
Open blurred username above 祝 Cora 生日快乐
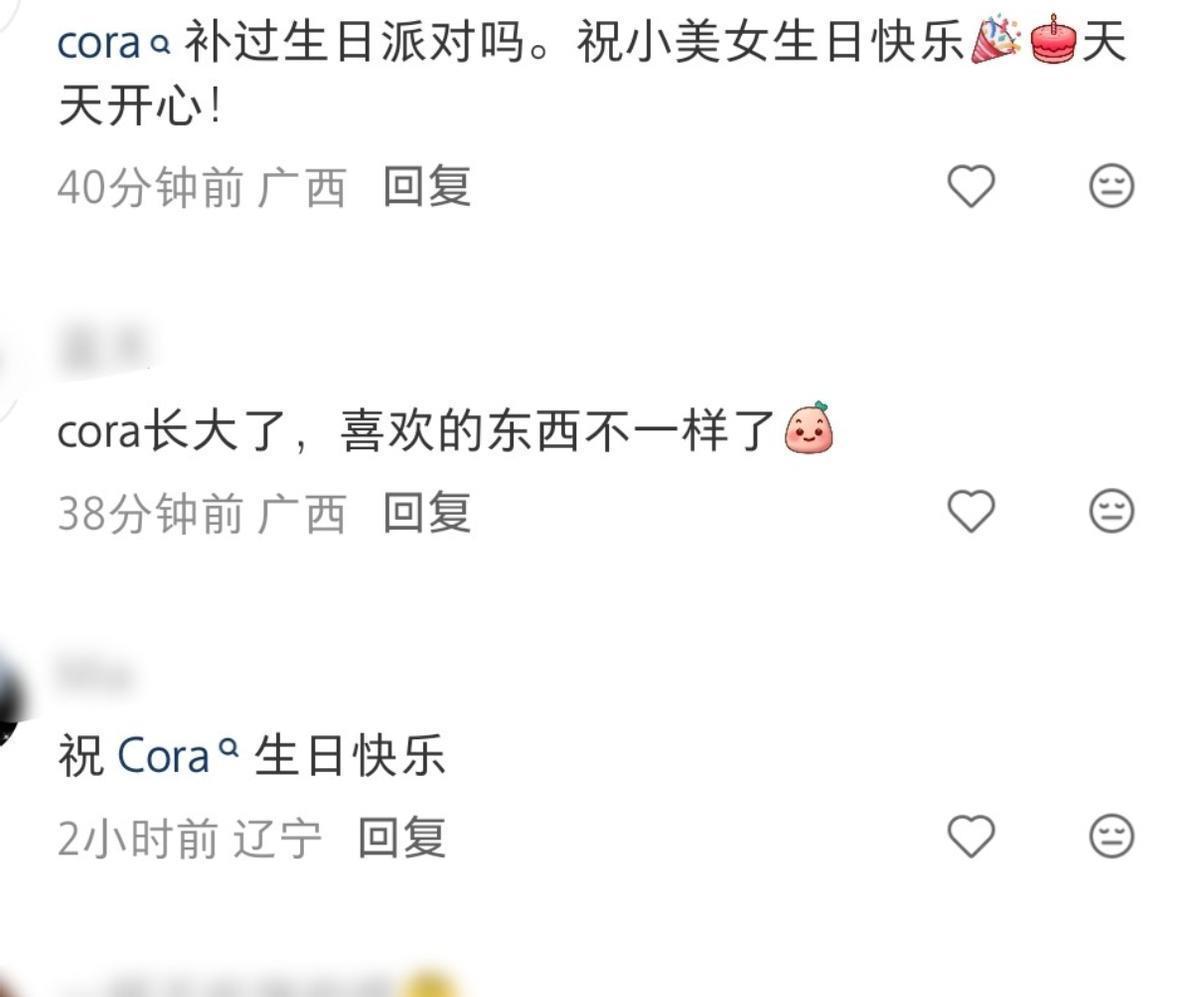coord(96,676)
